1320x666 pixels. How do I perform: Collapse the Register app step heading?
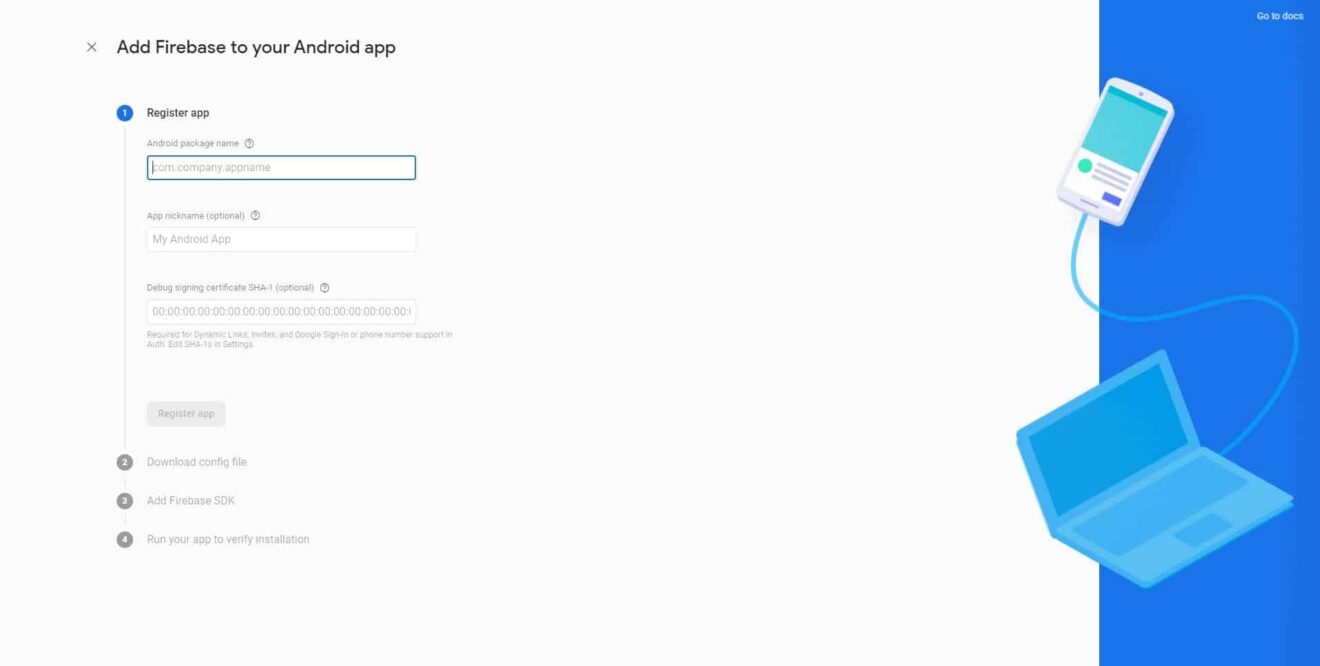pyautogui.click(x=178, y=113)
